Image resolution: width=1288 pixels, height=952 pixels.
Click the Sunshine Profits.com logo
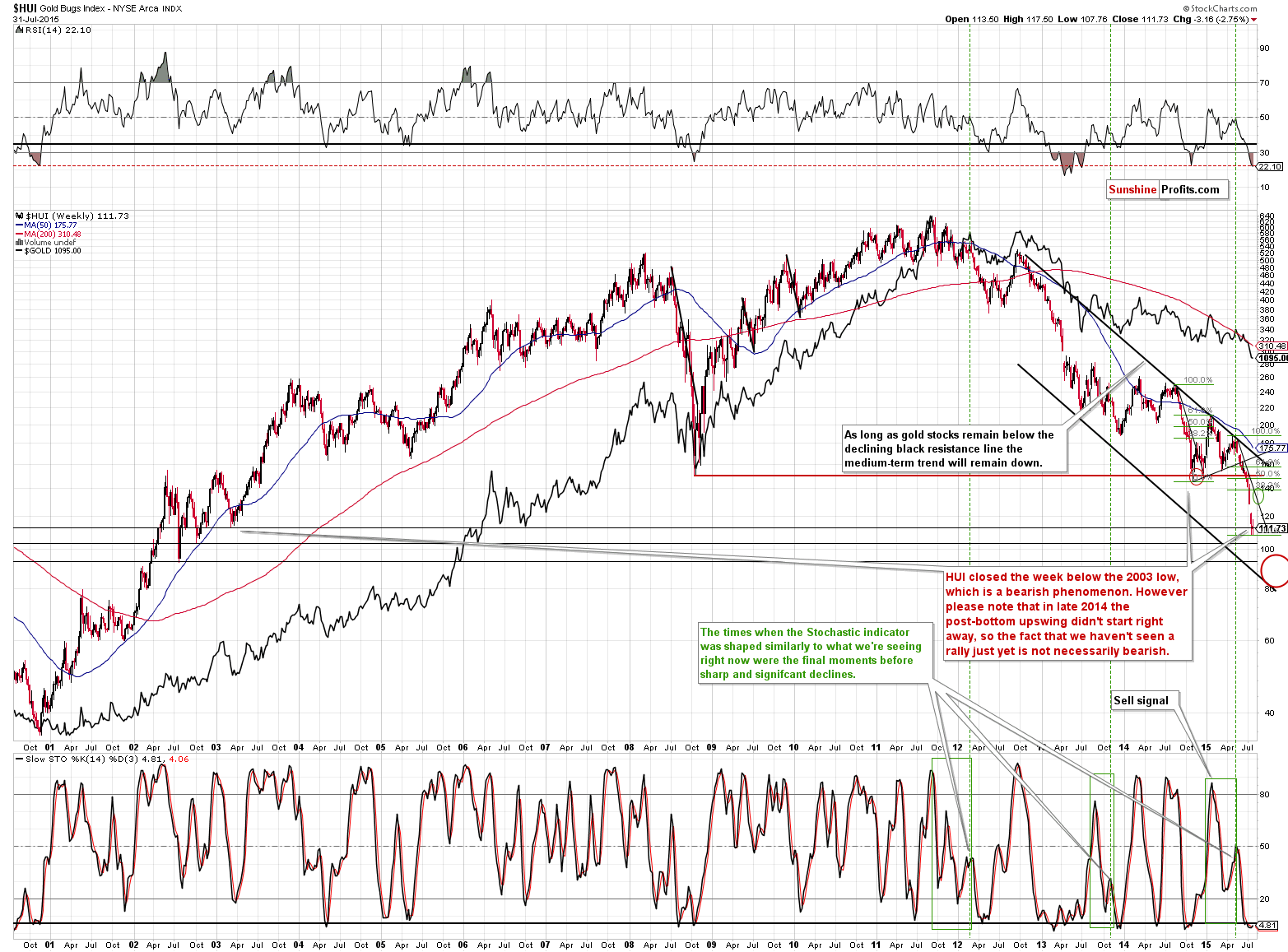pyautogui.click(x=1168, y=189)
